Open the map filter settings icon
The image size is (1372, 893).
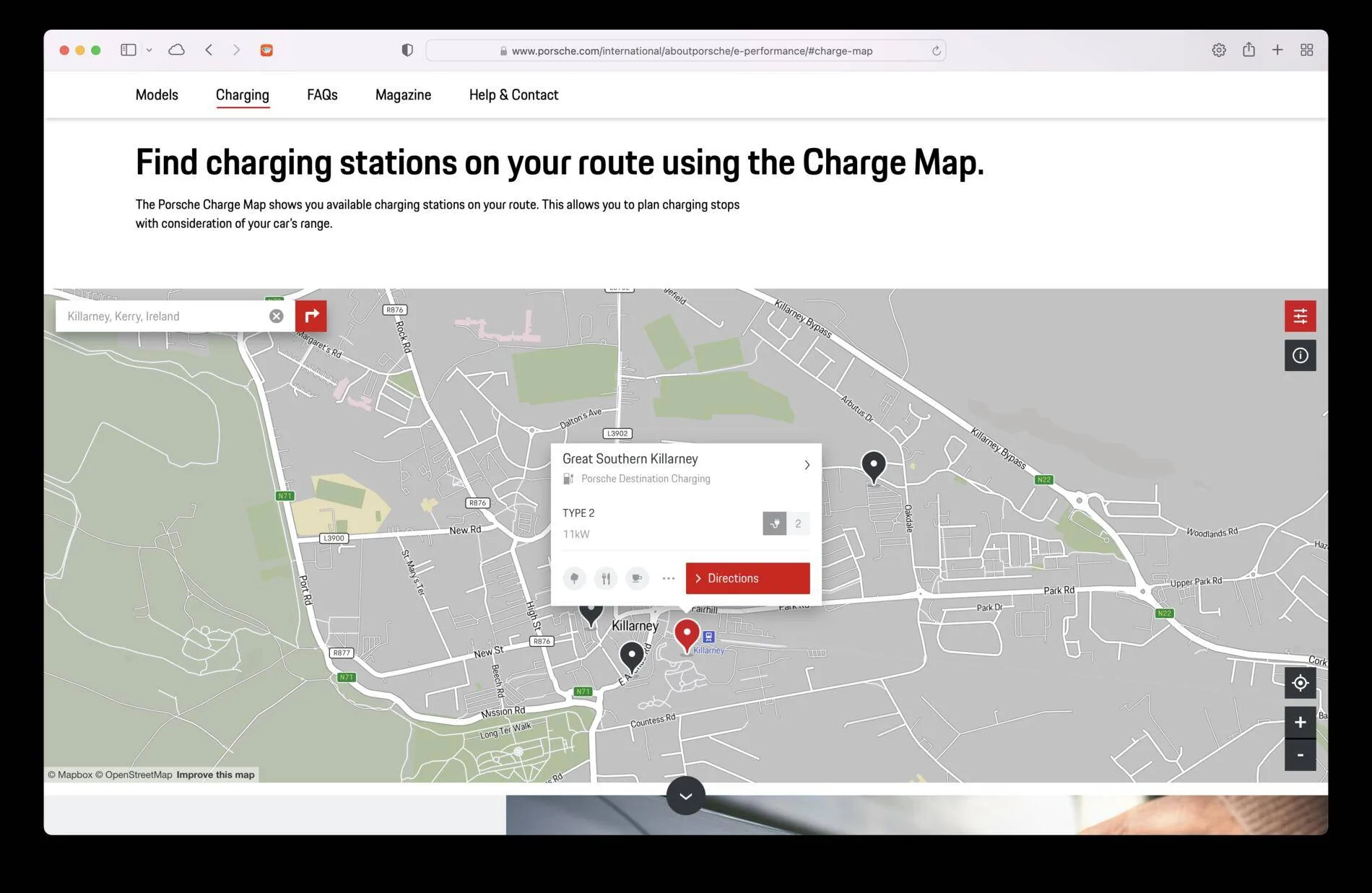coord(1300,316)
